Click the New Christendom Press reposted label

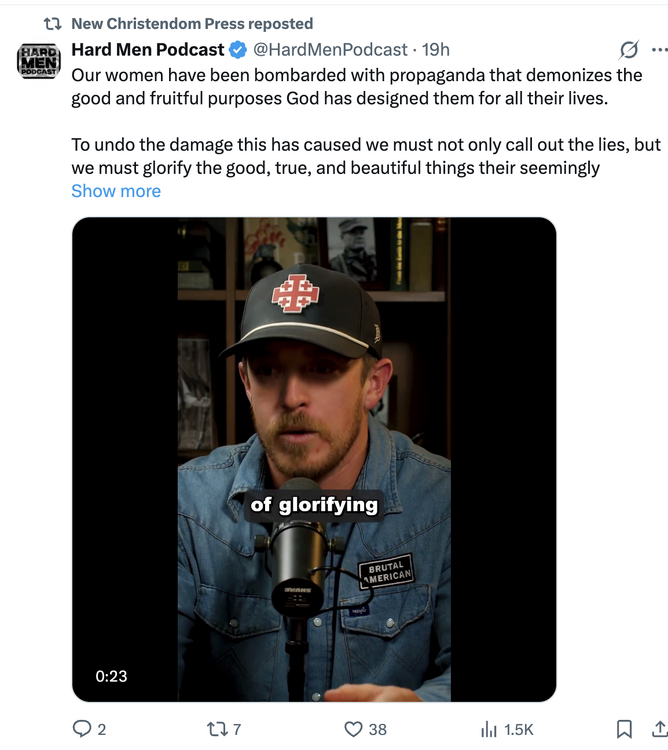(192, 23)
